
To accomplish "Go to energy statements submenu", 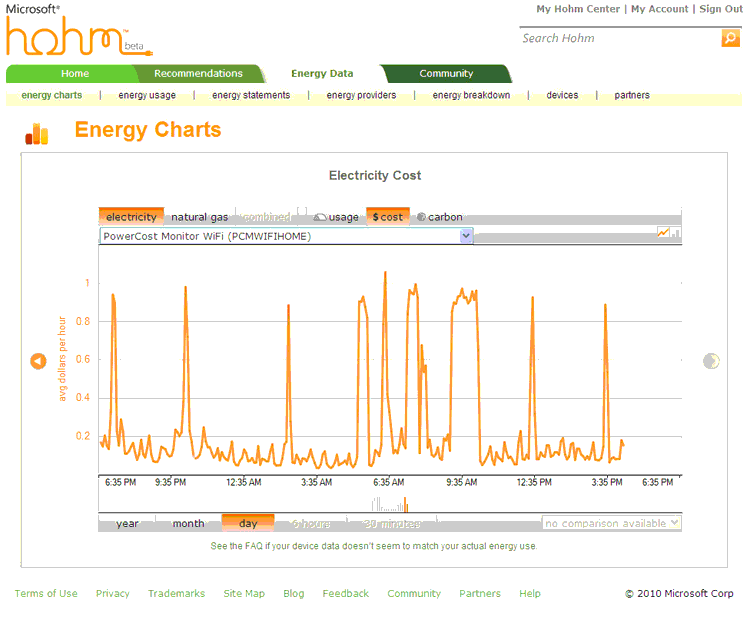I will click(x=251, y=95).
